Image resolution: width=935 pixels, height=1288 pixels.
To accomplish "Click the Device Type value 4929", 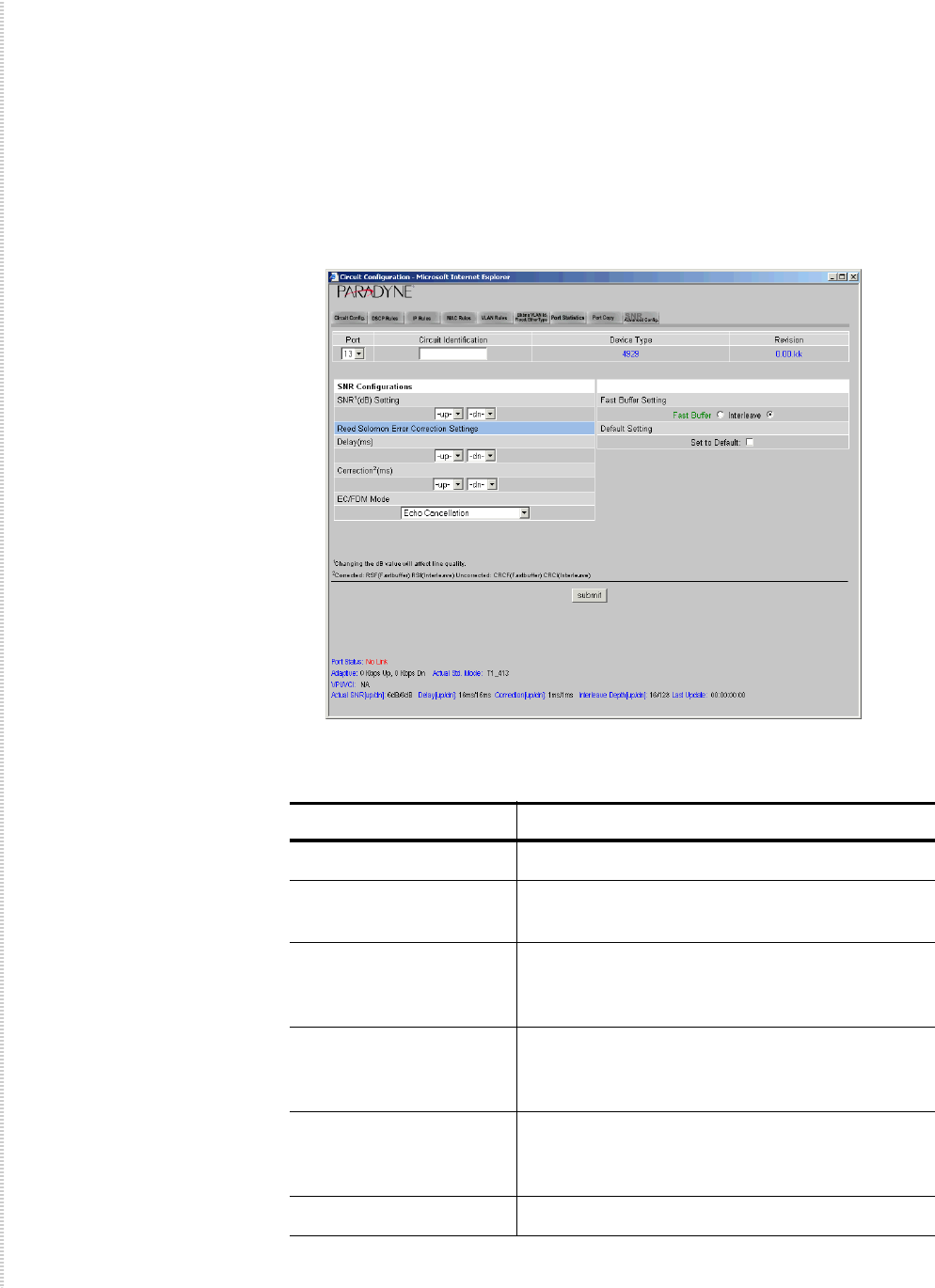I will [630, 354].
